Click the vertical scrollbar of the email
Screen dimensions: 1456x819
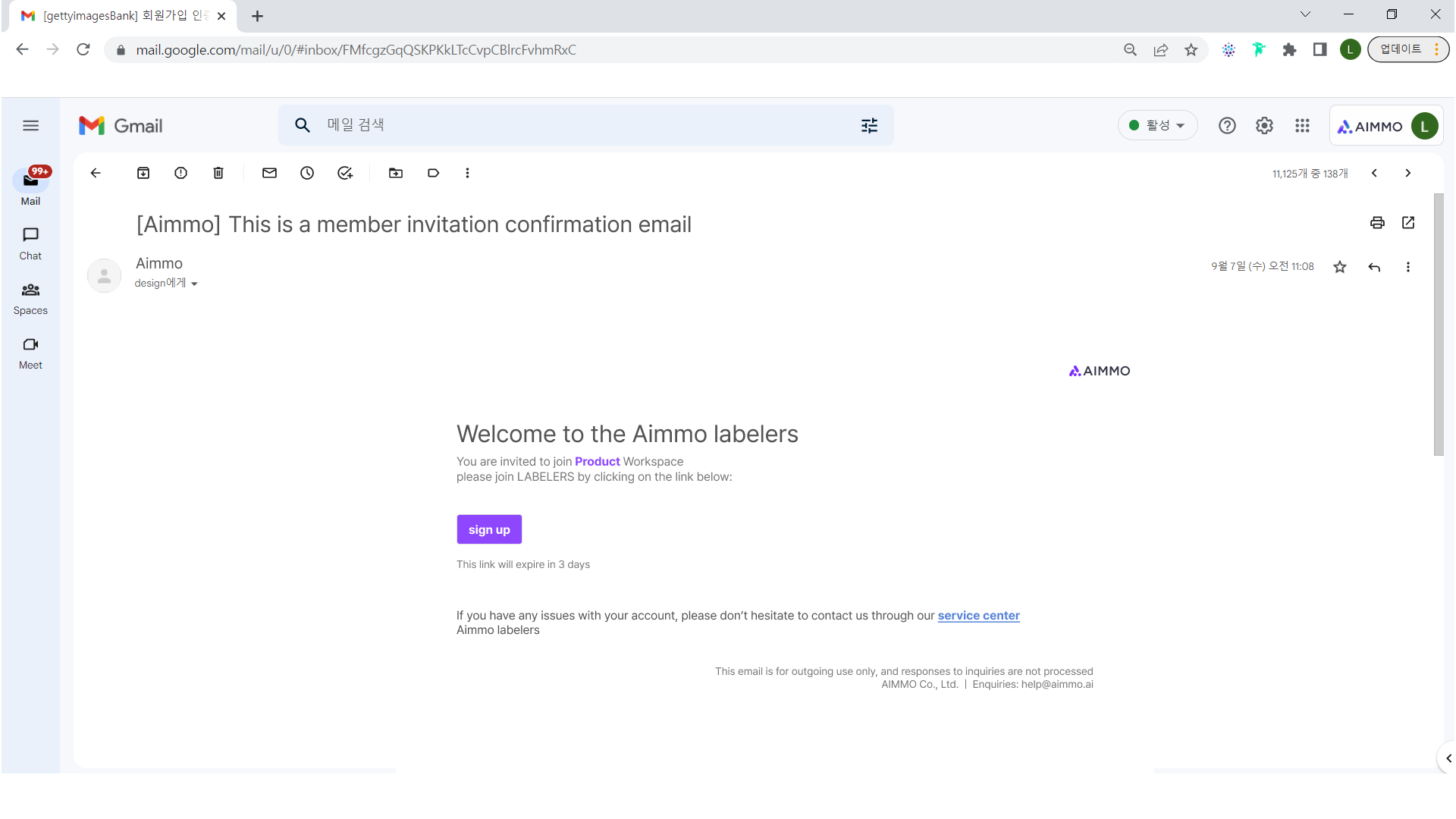(1439, 326)
